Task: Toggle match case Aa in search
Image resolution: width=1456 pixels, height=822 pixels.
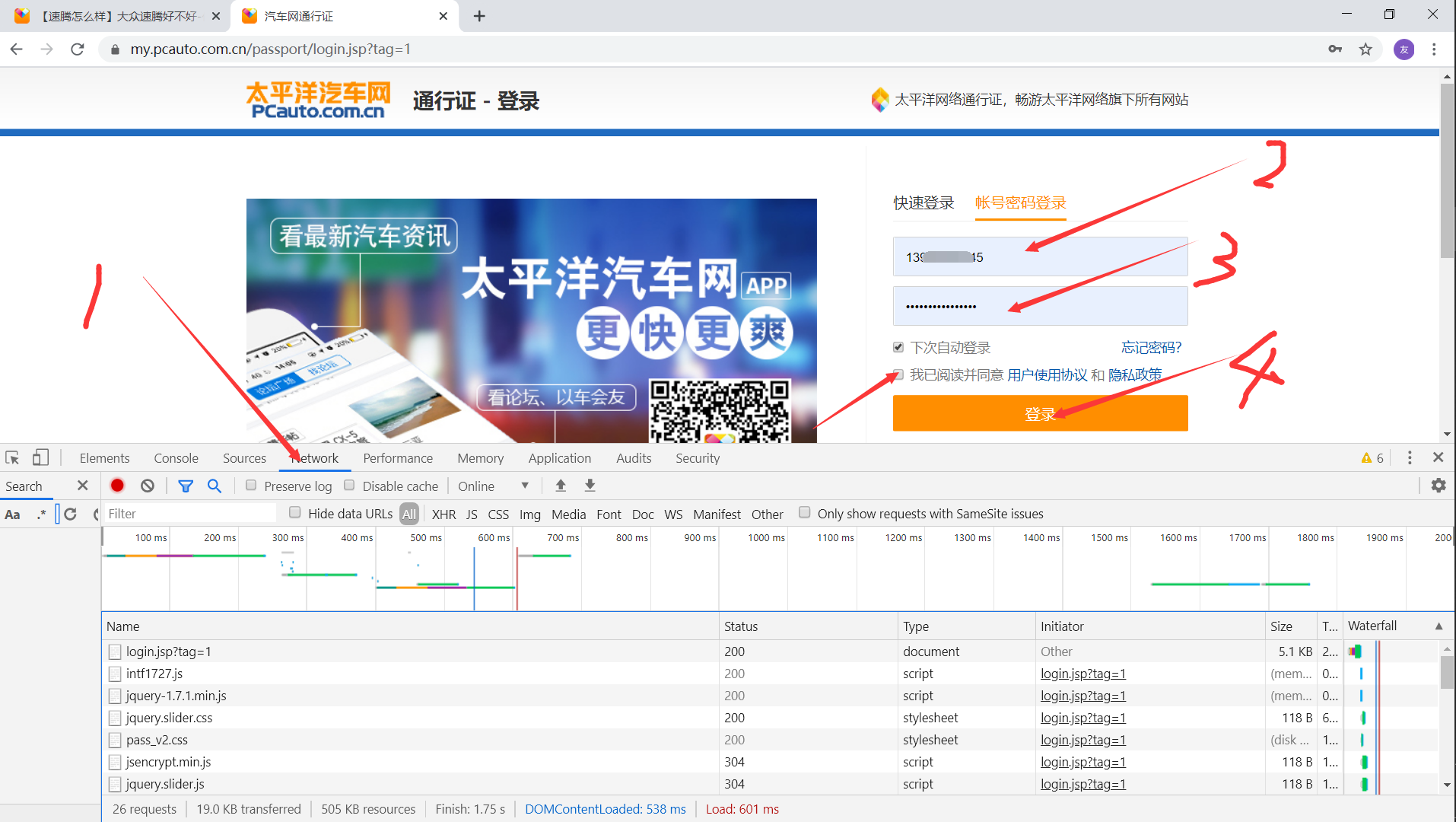Action: coord(12,515)
